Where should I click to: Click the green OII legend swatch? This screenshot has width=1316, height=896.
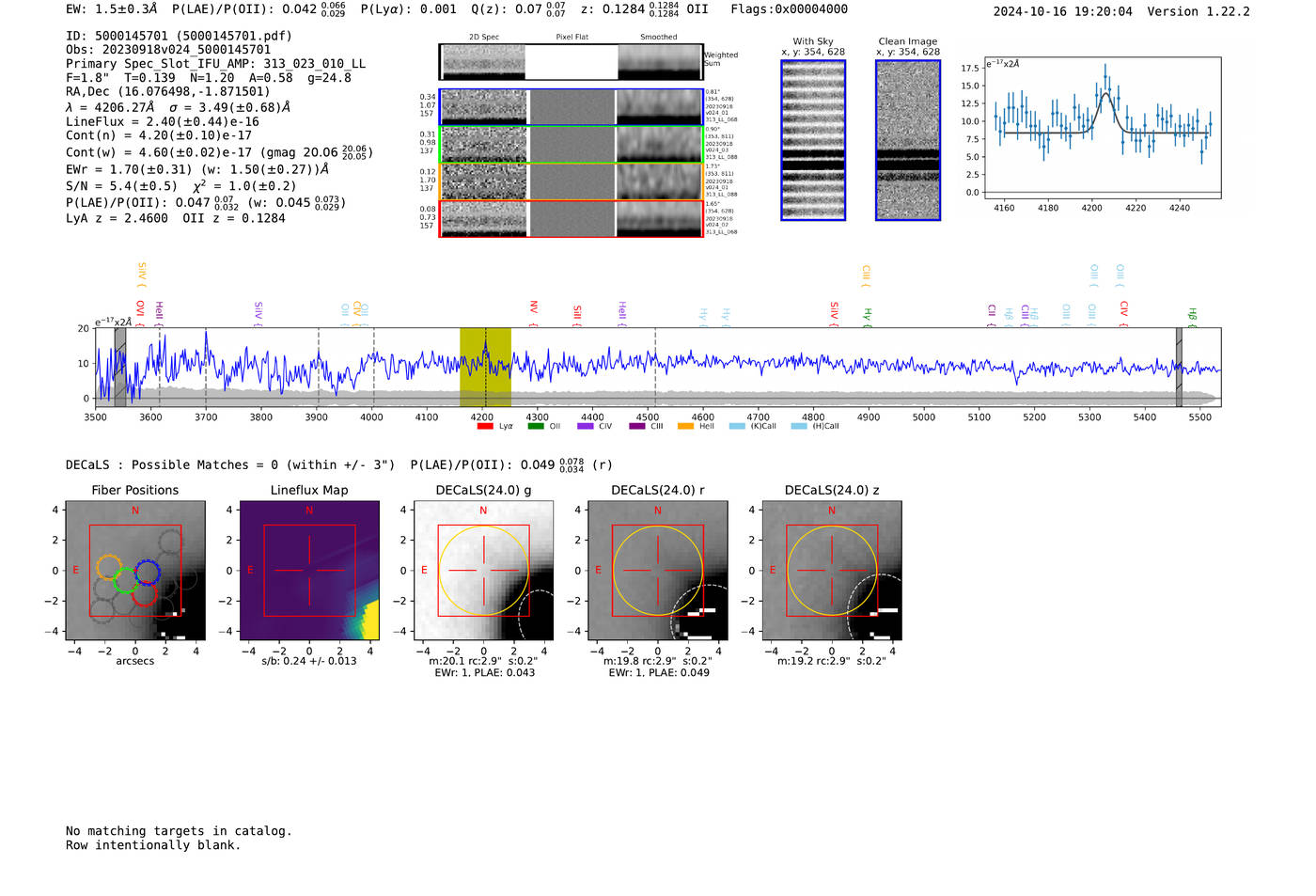tap(536, 427)
